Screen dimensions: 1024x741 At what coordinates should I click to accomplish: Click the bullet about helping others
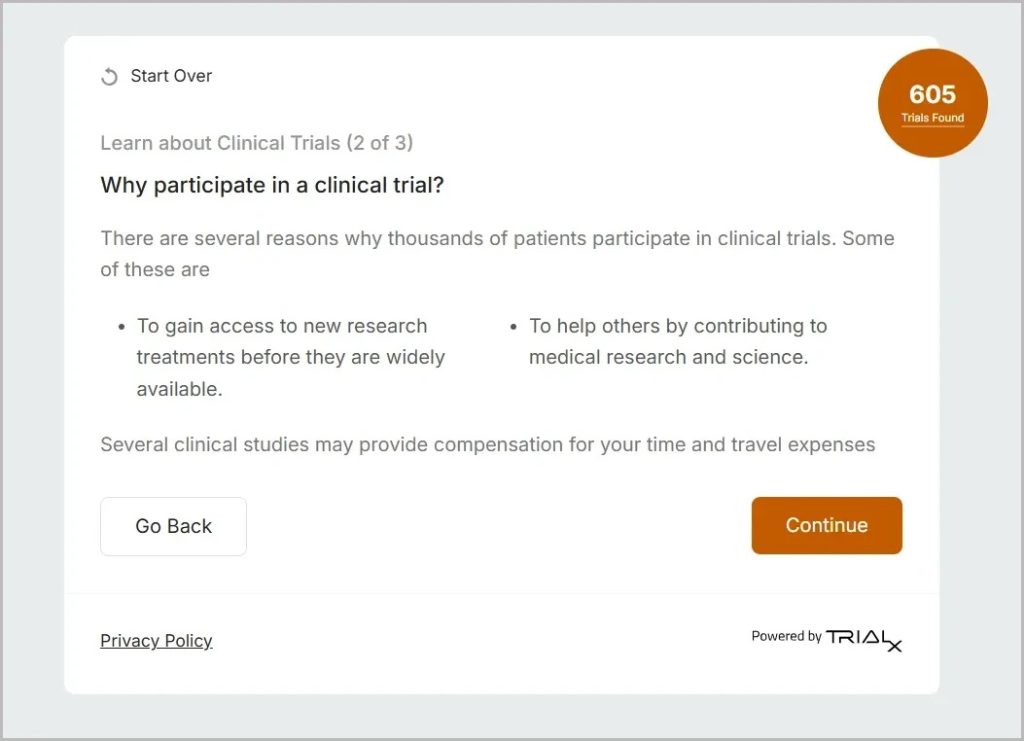coord(678,341)
